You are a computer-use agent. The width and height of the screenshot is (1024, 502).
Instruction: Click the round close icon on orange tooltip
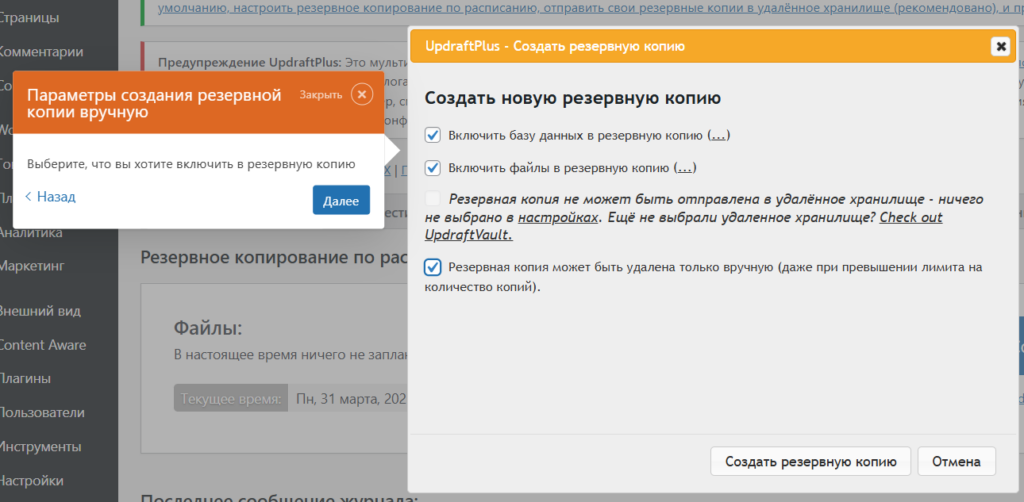362,95
